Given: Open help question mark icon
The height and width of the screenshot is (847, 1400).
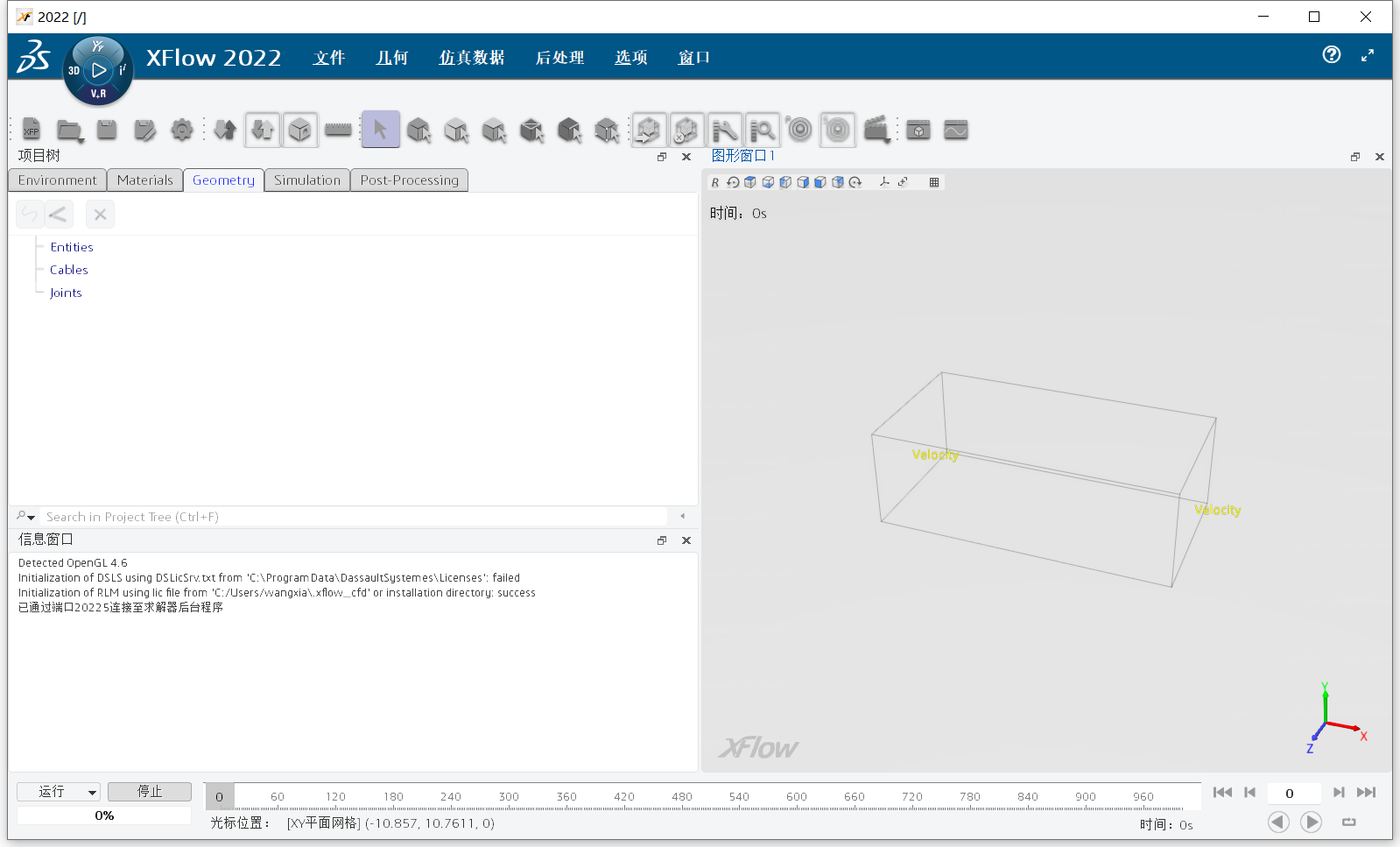Looking at the screenshot, I should [x=1332, y=55].
